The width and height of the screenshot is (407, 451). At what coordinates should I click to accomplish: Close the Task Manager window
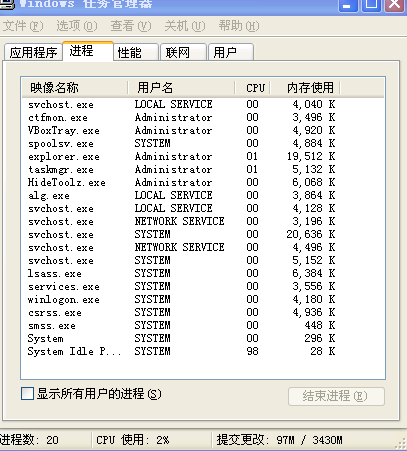pyautogui.click(x=394, y=5)
